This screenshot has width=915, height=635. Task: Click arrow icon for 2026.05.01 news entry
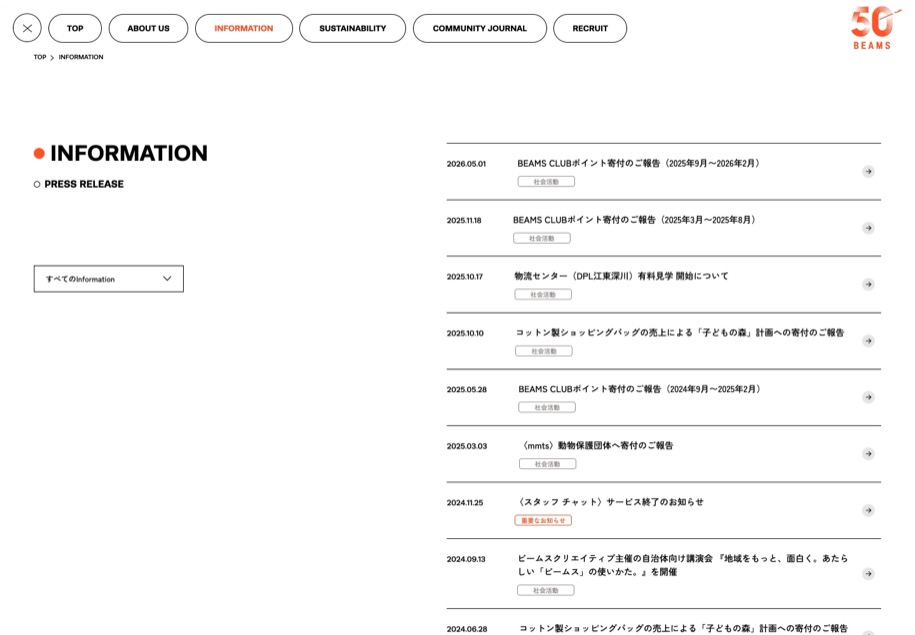coord(868,172)
